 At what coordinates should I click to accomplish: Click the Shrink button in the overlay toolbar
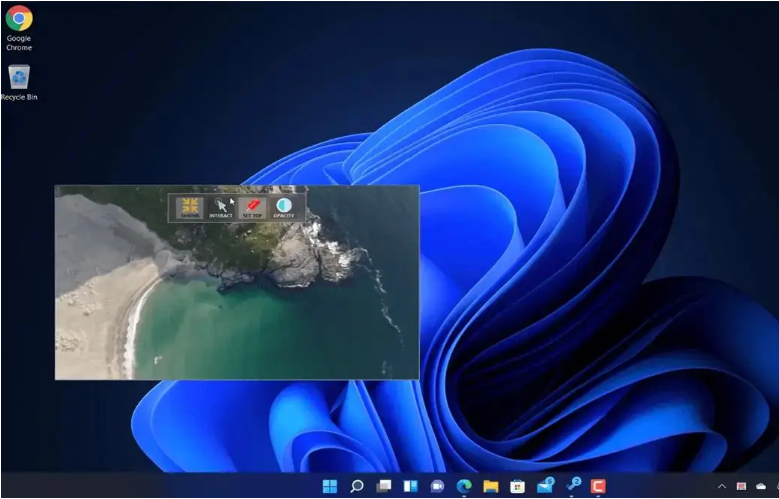(190, 208)
